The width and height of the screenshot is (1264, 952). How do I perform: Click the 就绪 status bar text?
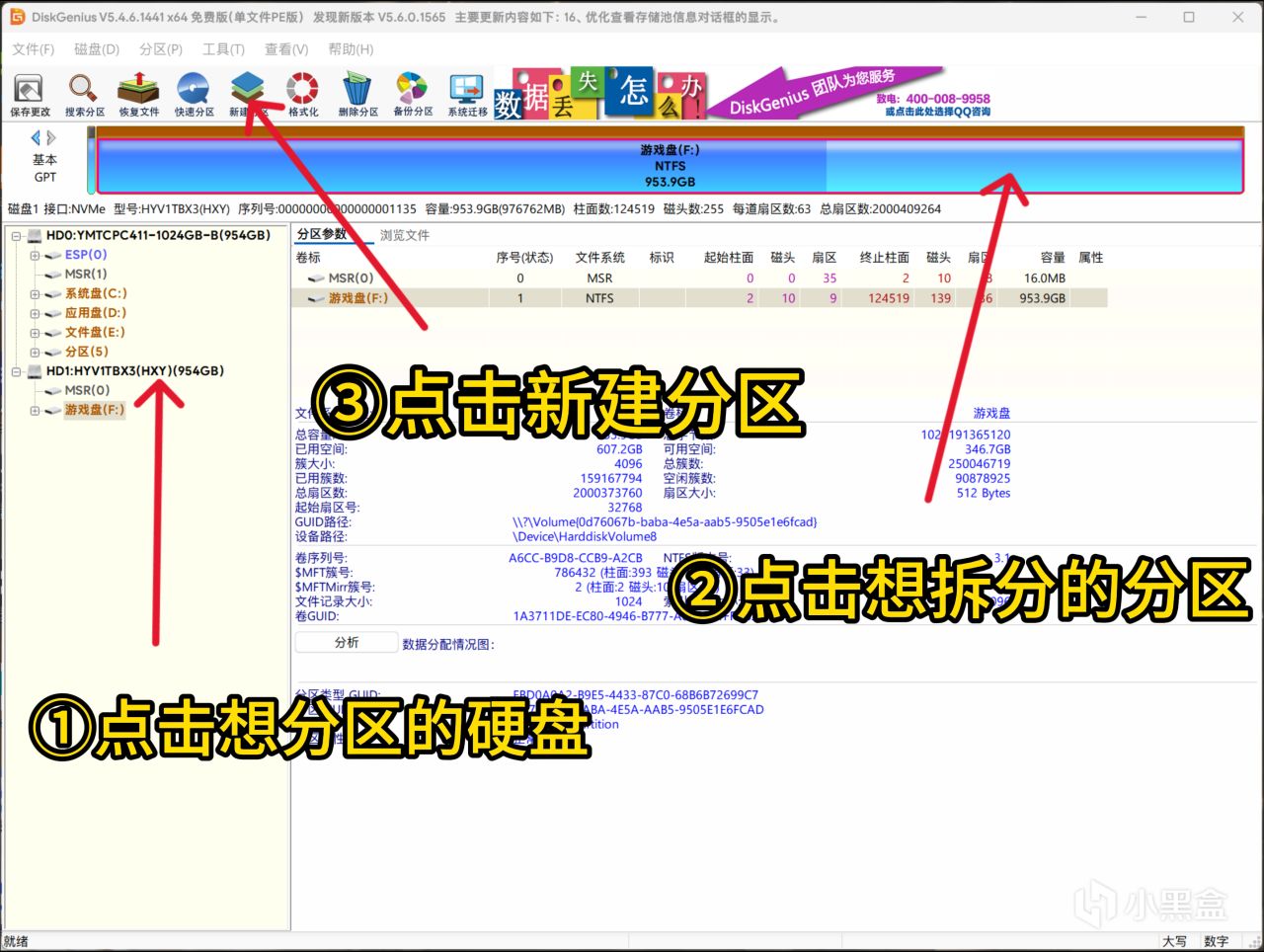pyautogui.click(x=16, y=942)
